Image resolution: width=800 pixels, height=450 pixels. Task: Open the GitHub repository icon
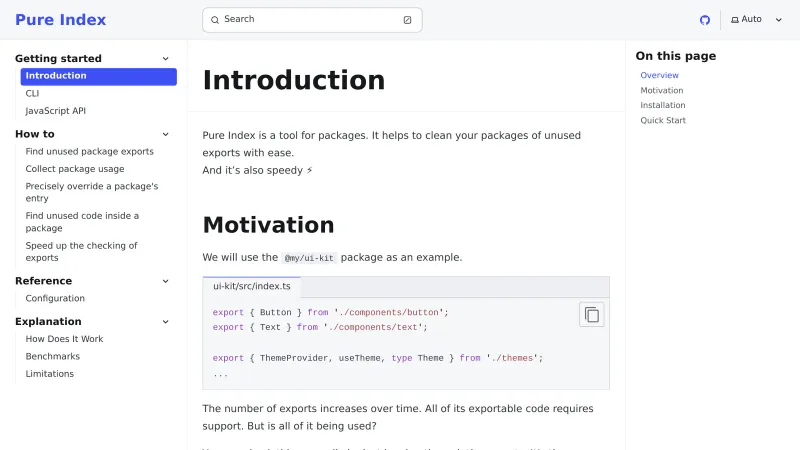tap(705, 20)
